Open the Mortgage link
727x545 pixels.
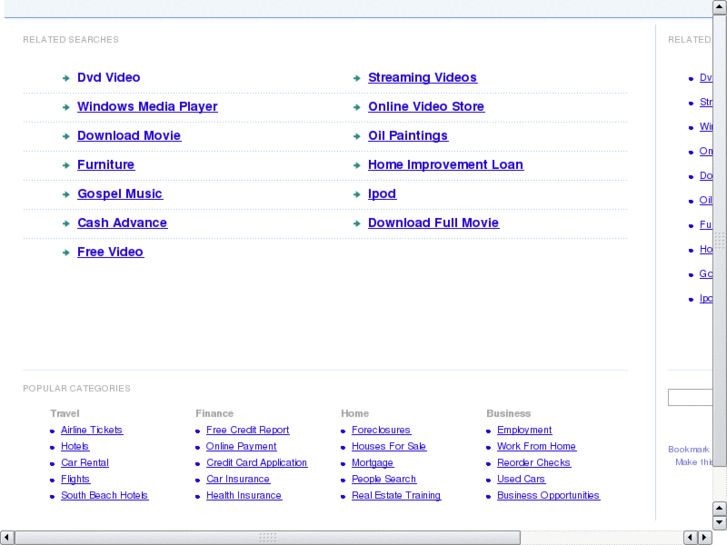[372, 462]
